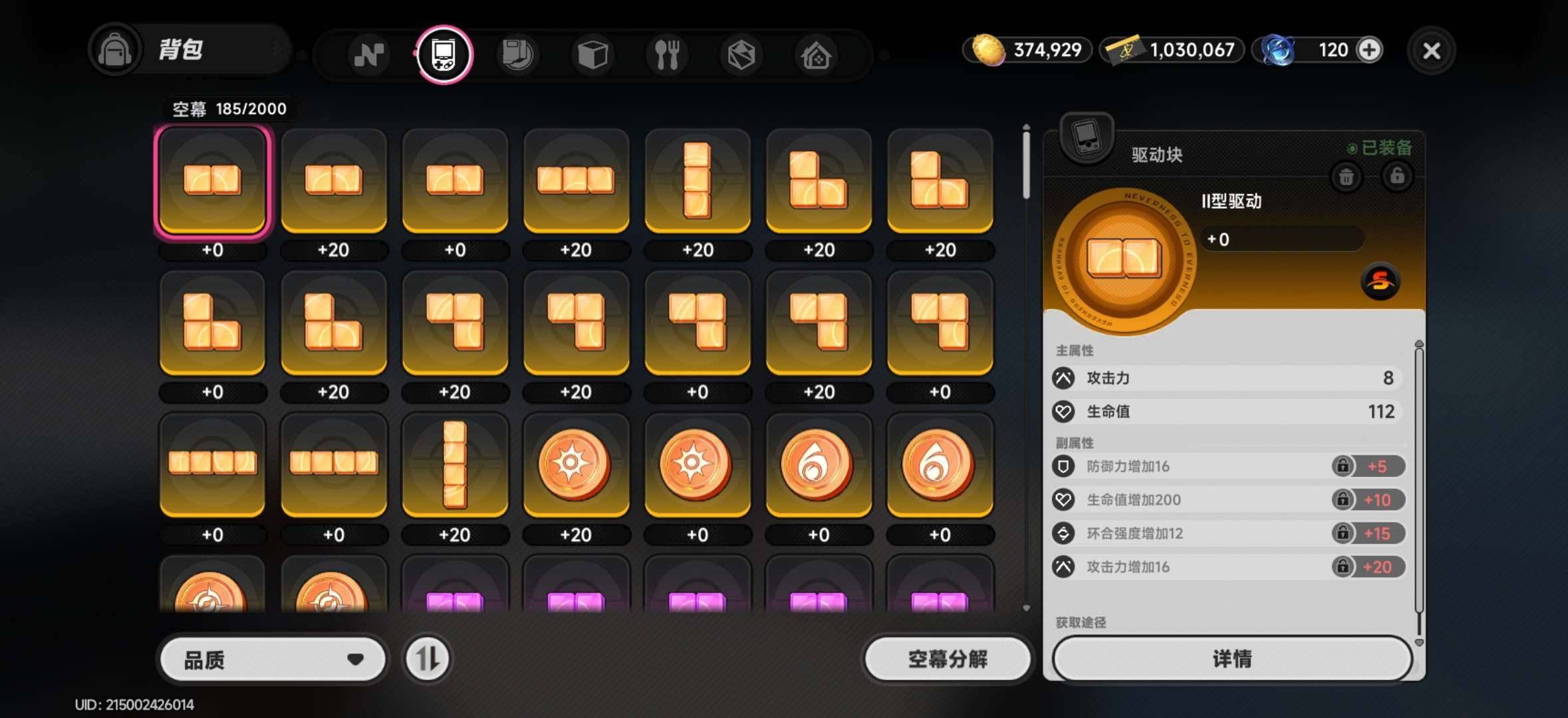Select the first sun-emblem orange disc +20
1568x718 pixels.
576,465
